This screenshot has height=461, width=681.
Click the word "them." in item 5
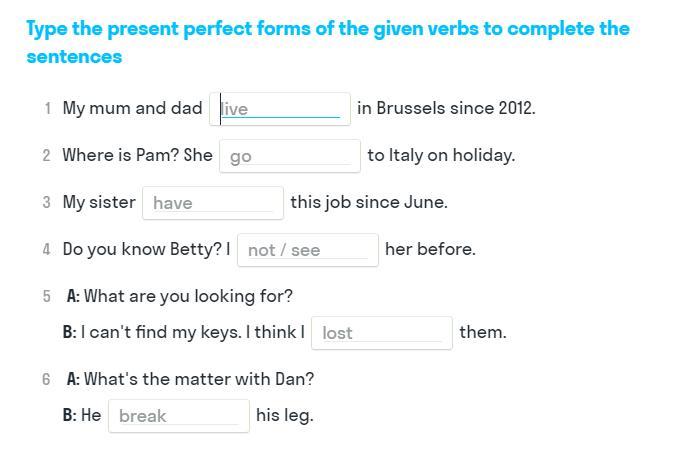(483, 332)
